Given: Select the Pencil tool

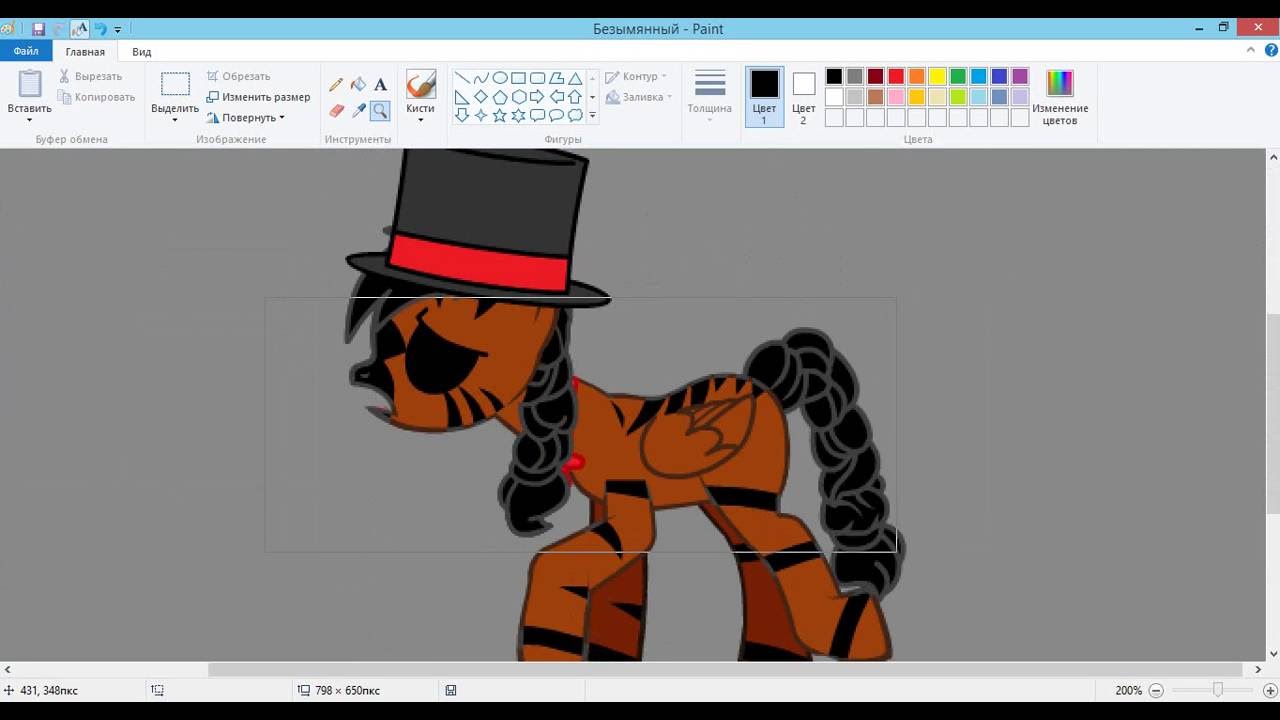Looking at the screenshot, I should (x=336, y=85).
